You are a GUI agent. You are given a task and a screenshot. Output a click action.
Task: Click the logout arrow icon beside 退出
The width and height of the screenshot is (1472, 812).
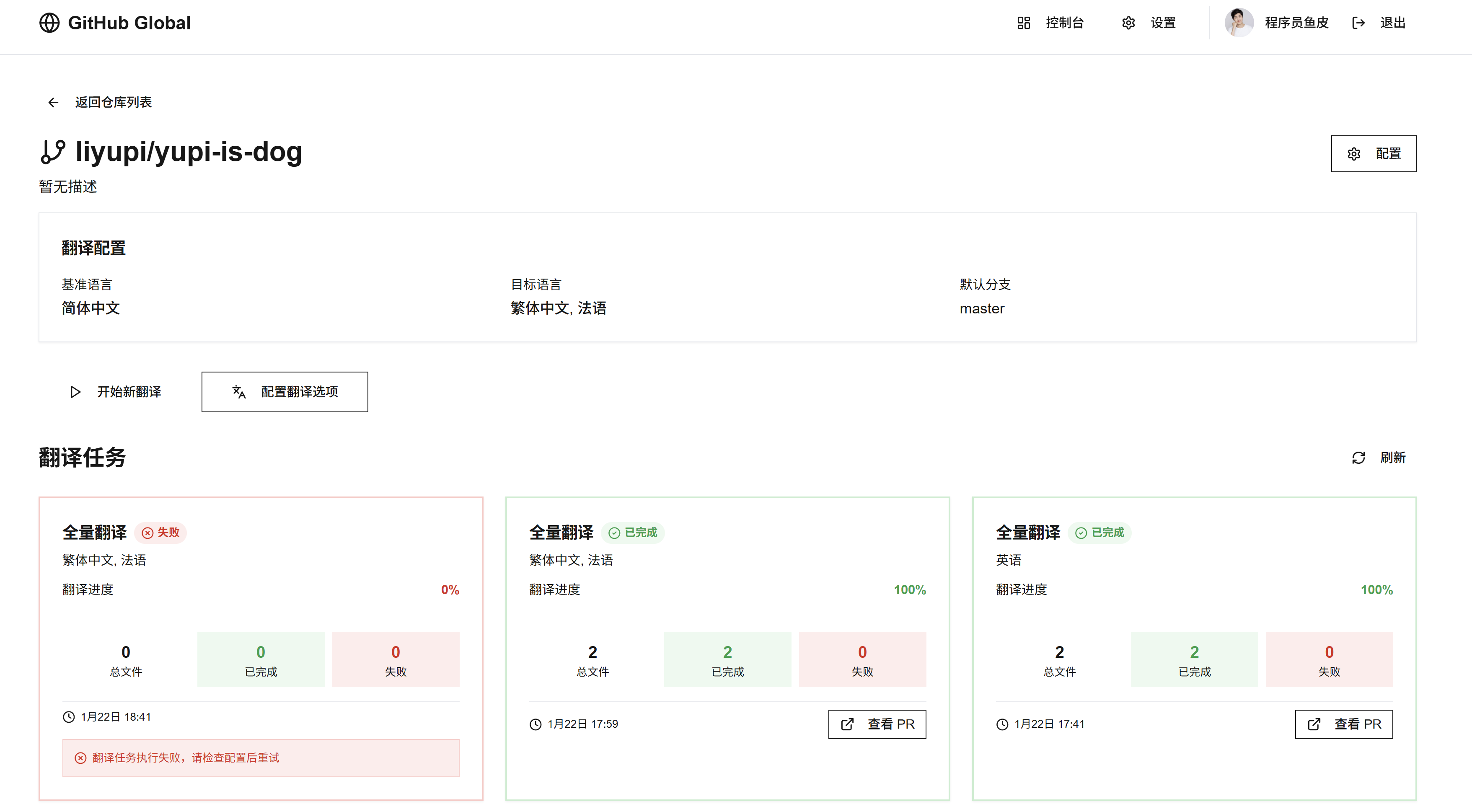[x=1358, y=23]
